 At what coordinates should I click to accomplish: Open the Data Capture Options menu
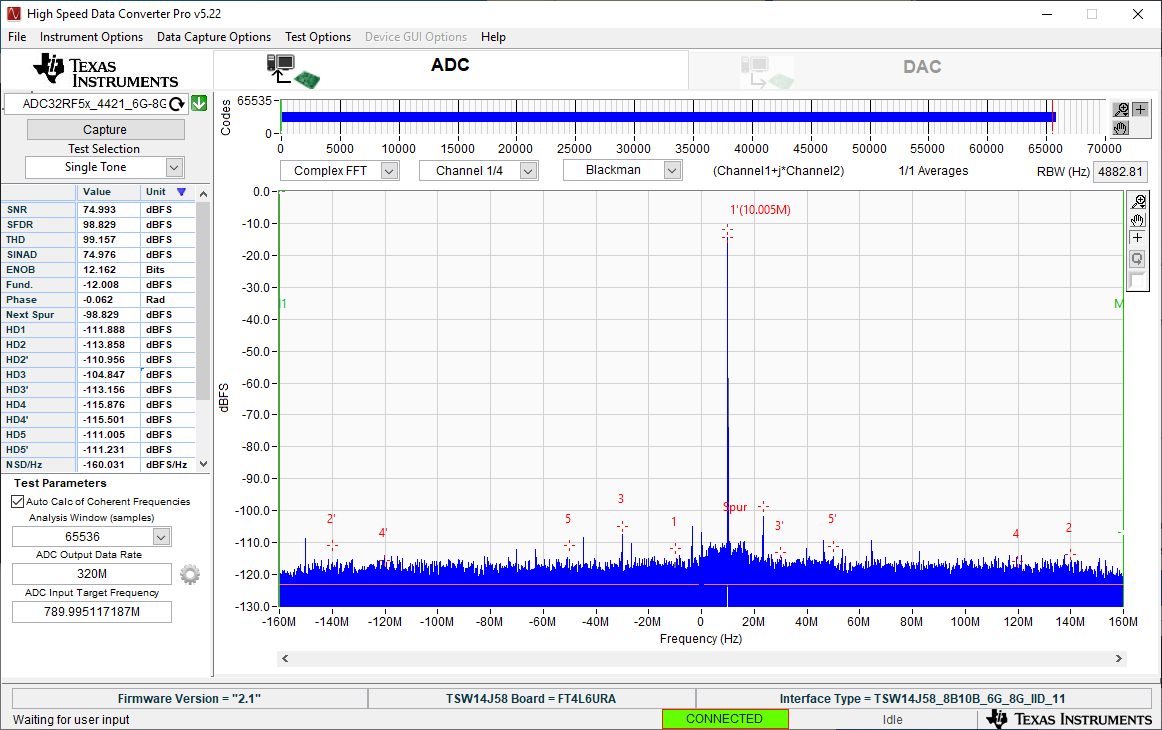click(213, 37)
